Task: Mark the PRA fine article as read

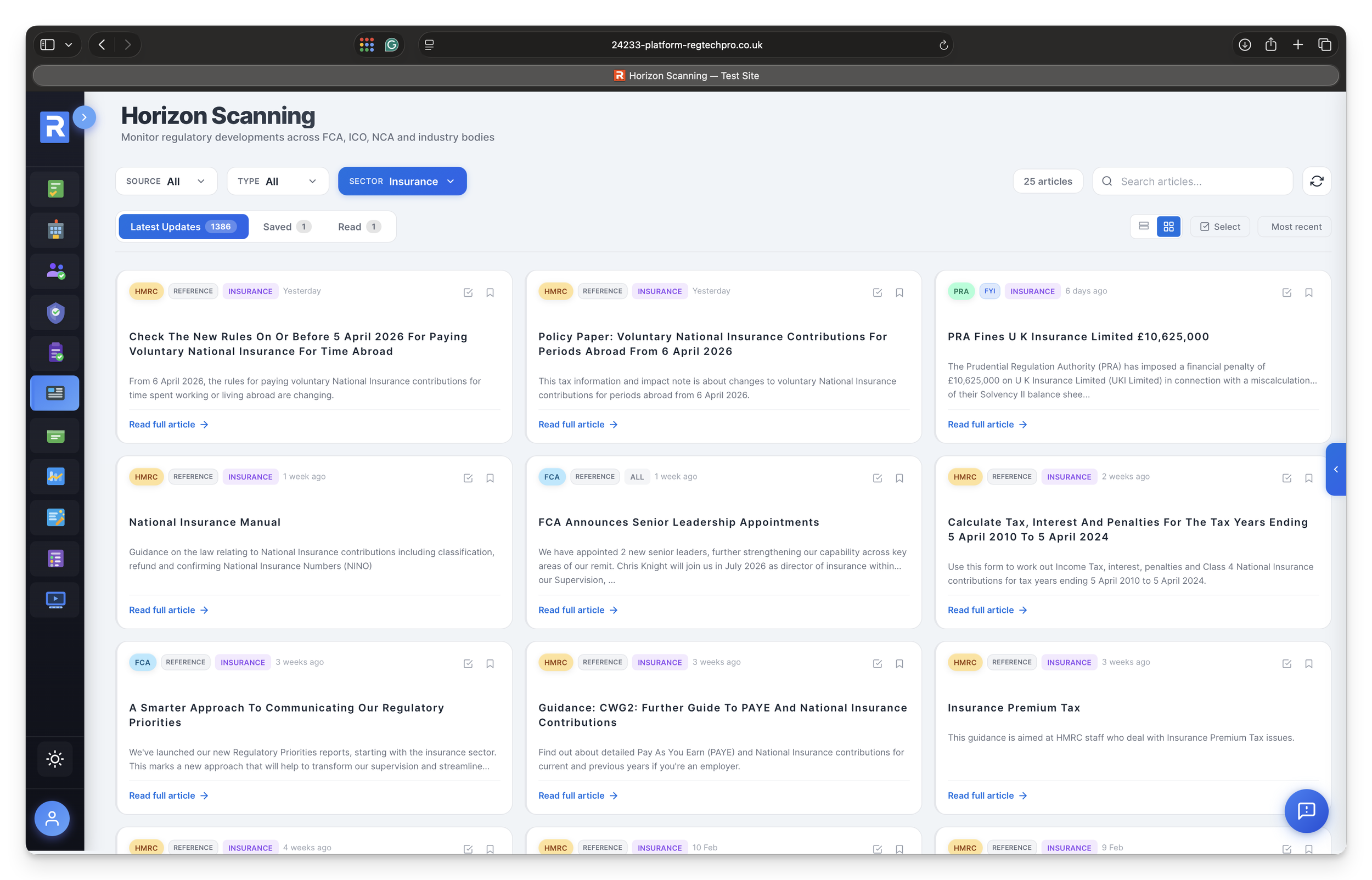Action: [1287, 292]
